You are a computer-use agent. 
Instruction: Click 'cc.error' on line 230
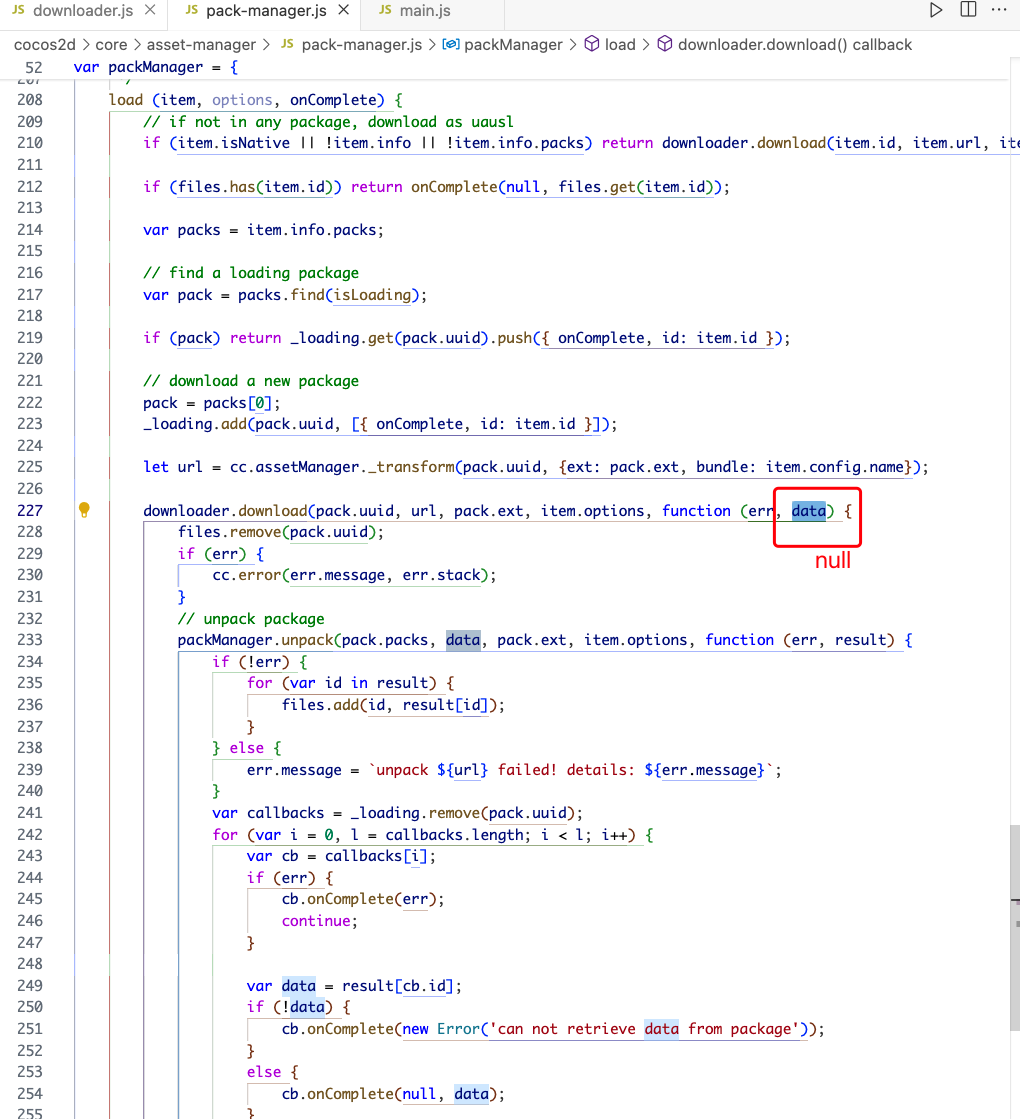click(247, 575)
